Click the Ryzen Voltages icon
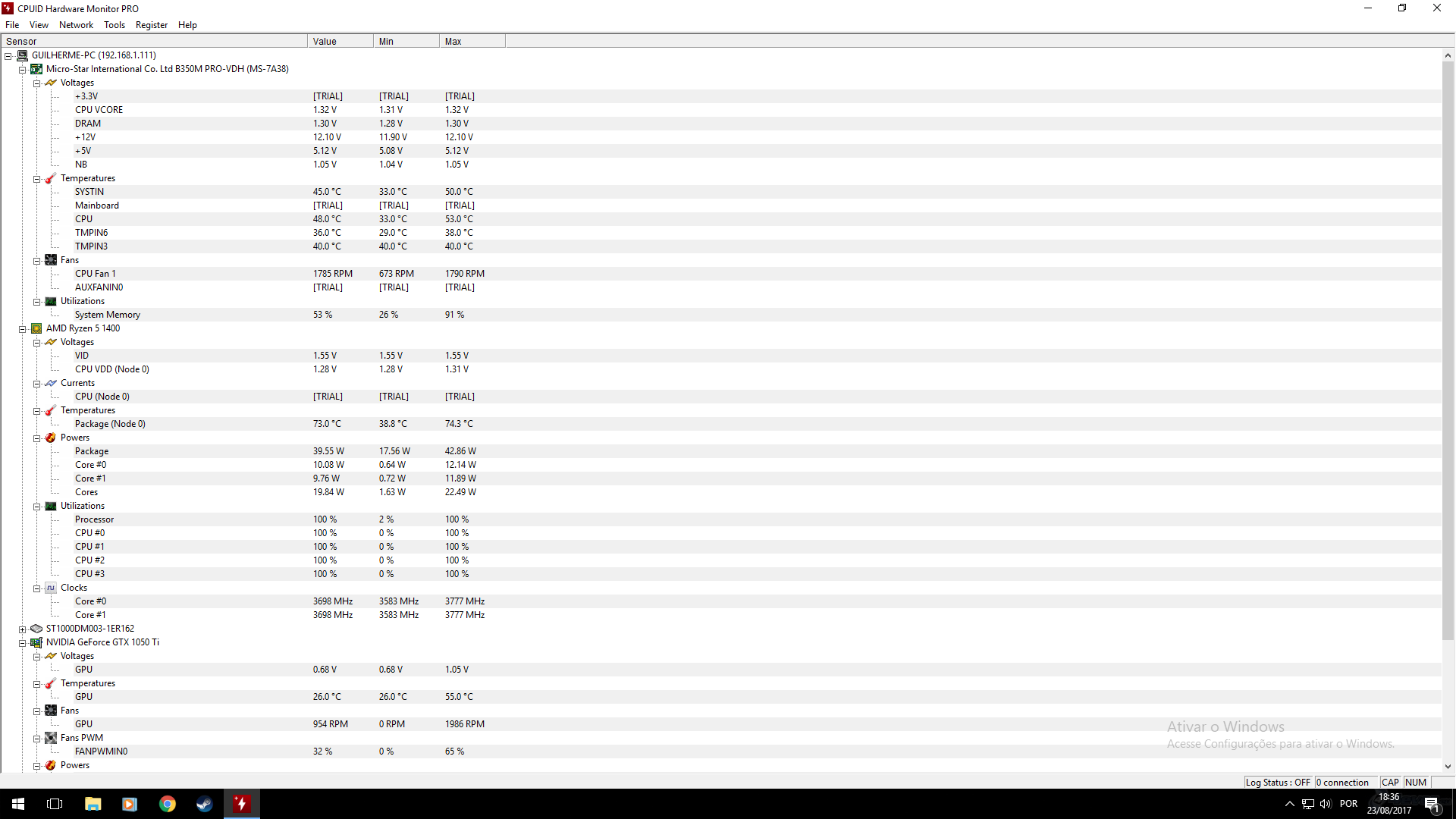The image size is (1456, 819). (x=51, y=342)
